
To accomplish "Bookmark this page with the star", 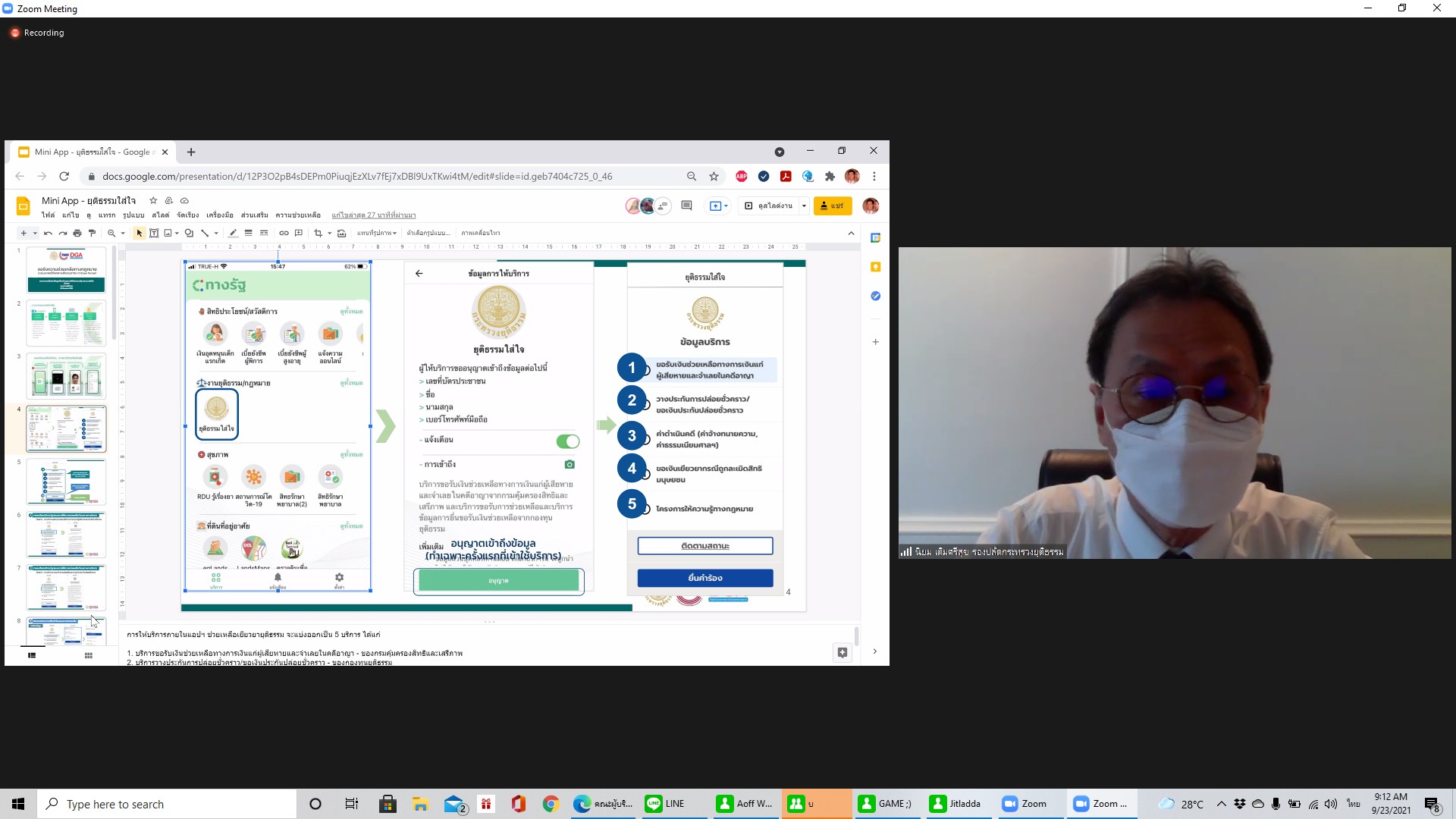I will pyautogui.click(x=714, y=176).
